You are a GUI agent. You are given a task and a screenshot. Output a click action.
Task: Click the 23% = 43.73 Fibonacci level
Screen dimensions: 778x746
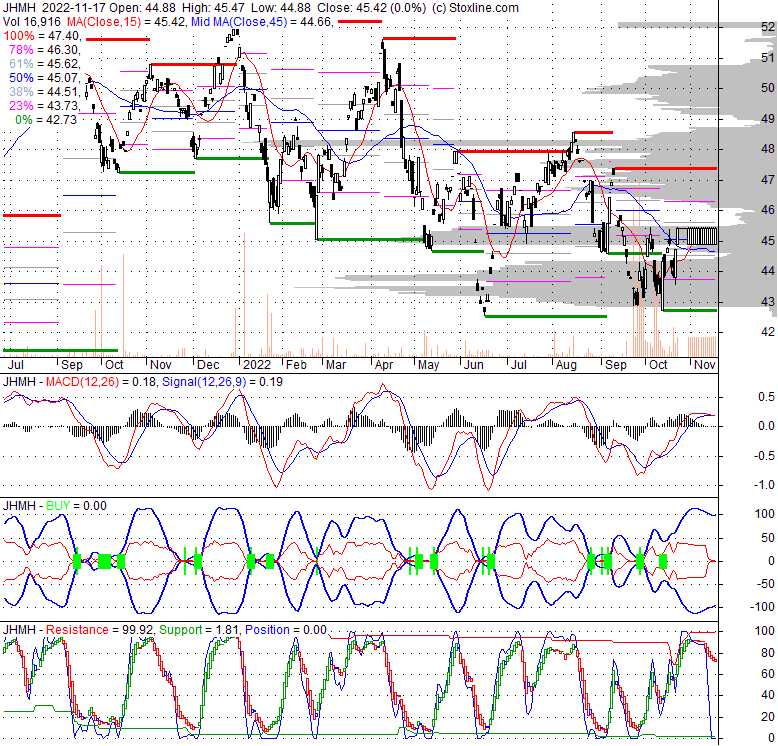click(x=45, y=106)
